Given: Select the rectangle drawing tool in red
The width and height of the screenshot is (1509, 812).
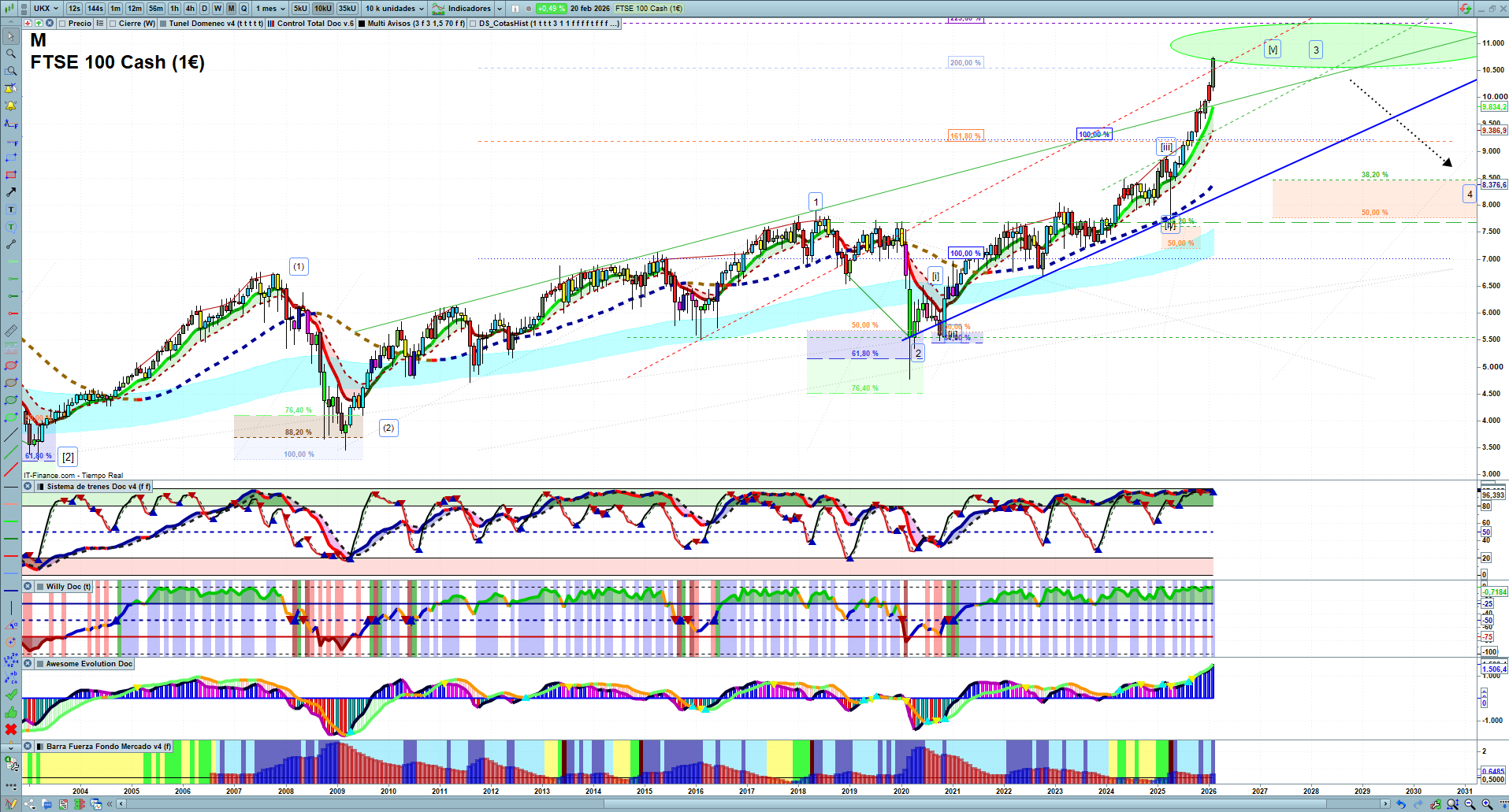Looking at the screenshot, I should click(x=11, y=175).
